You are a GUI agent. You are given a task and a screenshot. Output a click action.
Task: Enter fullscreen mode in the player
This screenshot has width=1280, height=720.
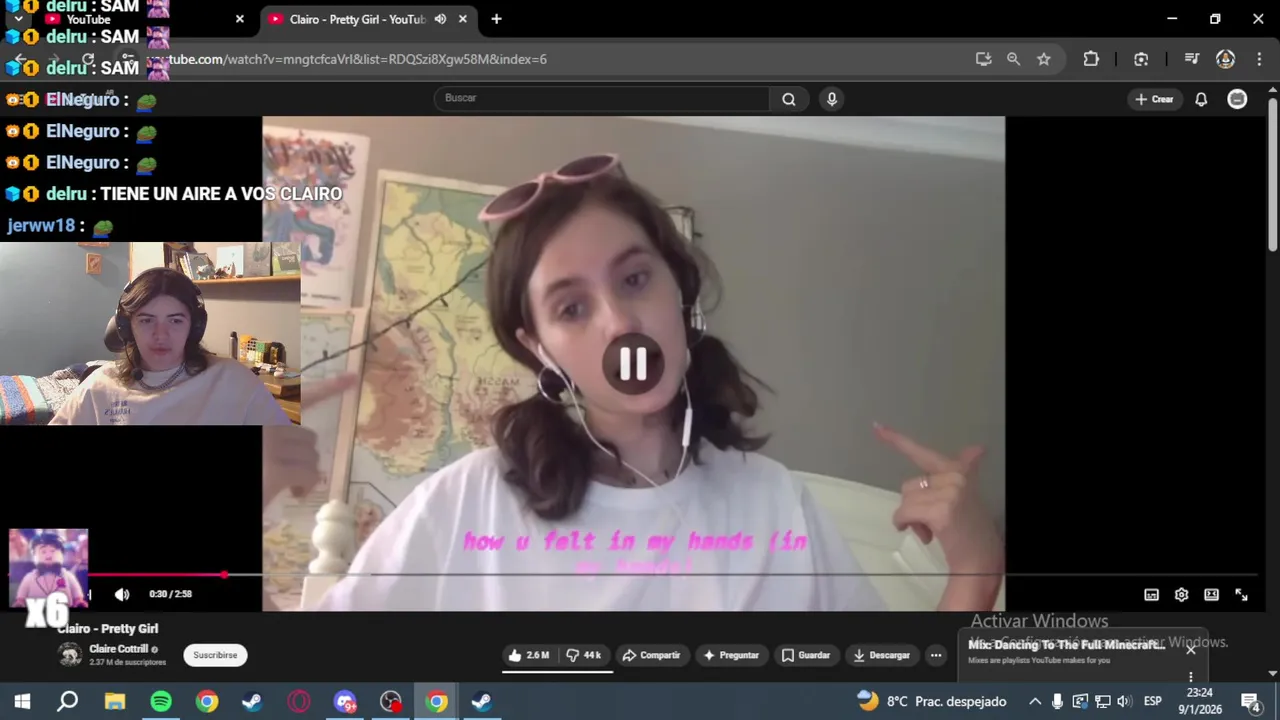[1241, 594]
